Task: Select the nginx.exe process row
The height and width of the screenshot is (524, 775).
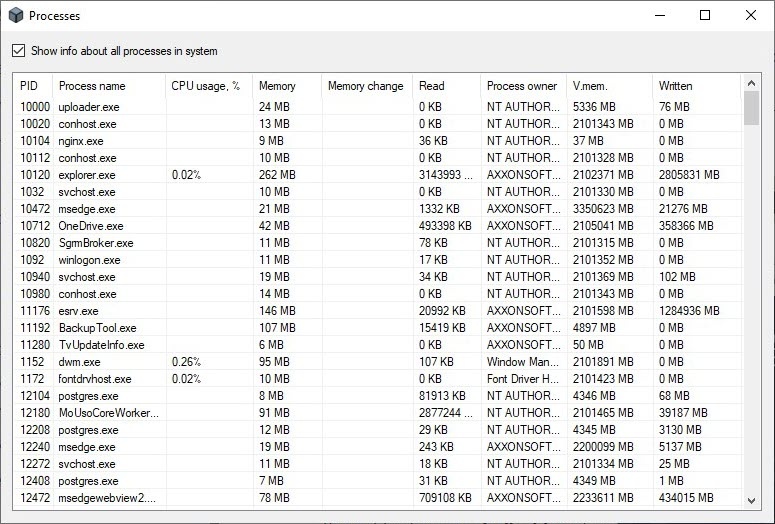Action: [x=81, y=141]
